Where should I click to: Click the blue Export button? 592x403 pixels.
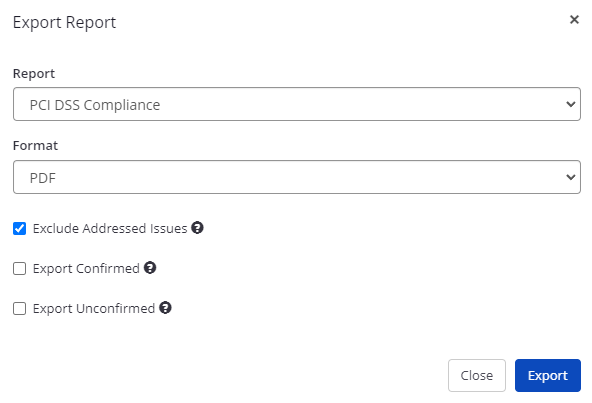coord(548,375)
